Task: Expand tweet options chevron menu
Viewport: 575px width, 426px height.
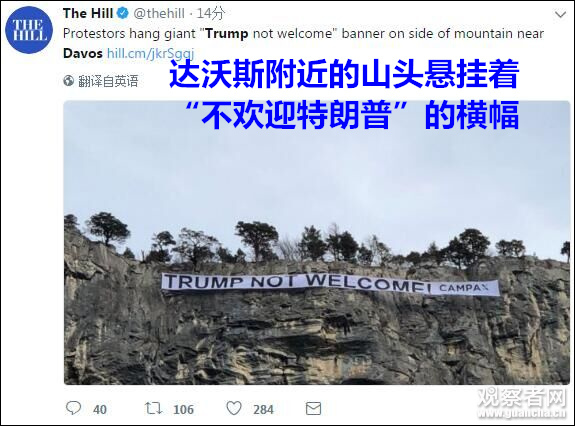Action: 560,15
